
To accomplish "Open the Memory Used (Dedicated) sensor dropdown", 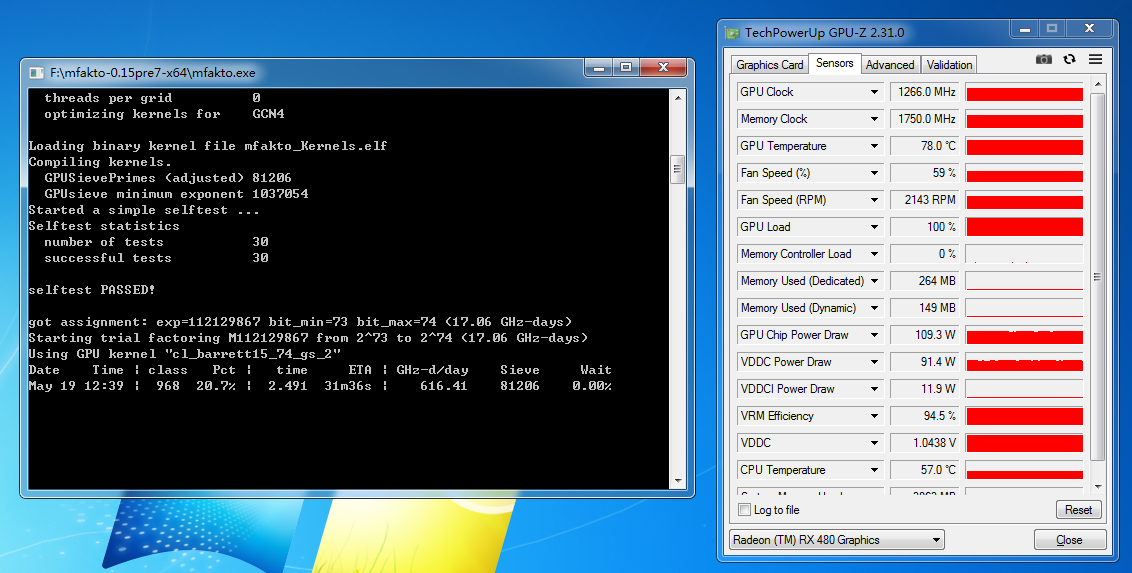I will tap(874, 281).
